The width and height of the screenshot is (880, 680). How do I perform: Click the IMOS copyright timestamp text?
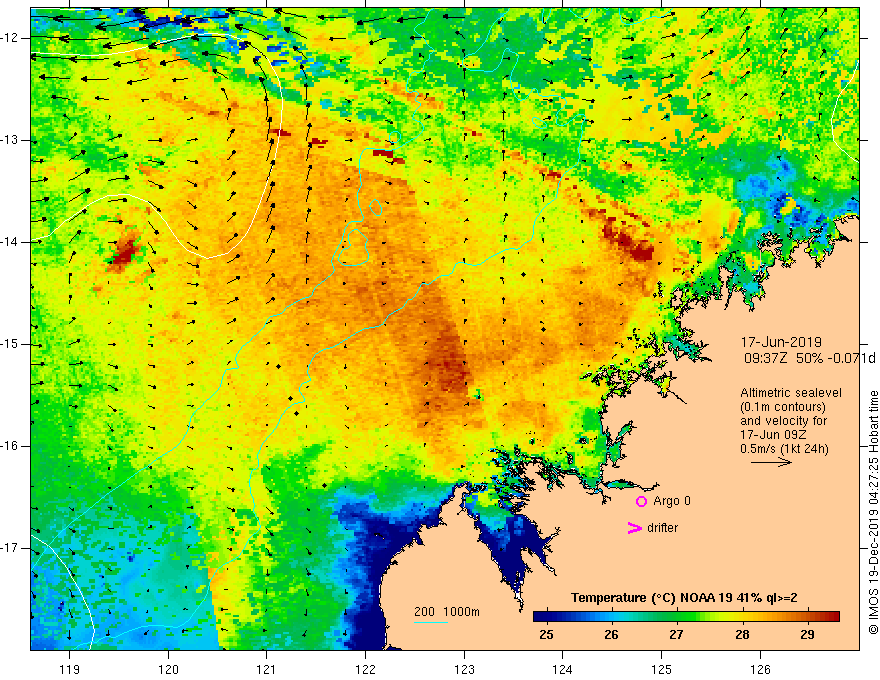[873, 513]
